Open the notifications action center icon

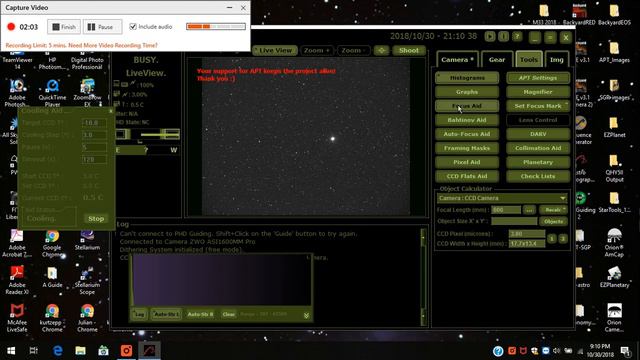click(x=625, y=351)
